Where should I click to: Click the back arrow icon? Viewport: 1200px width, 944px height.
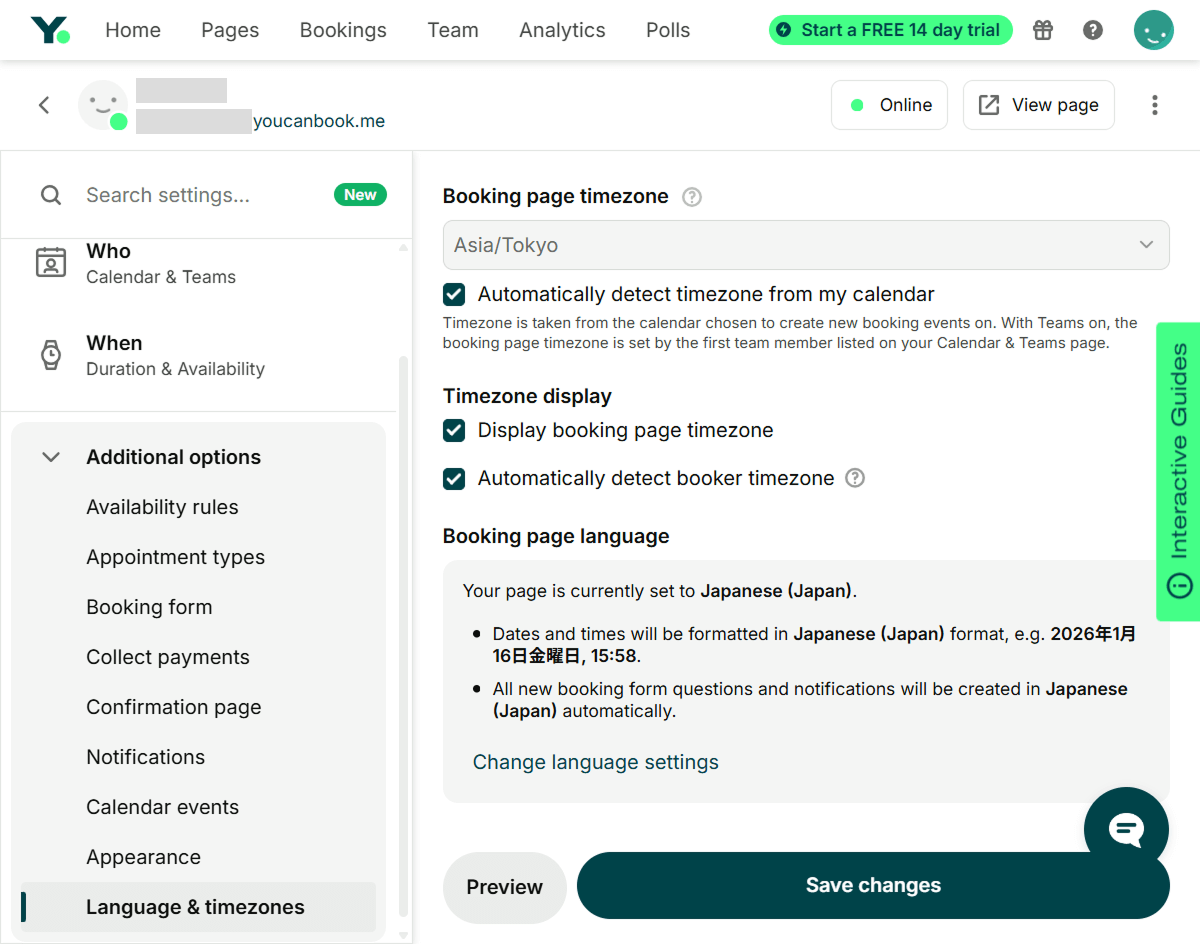tap(44, 105)
